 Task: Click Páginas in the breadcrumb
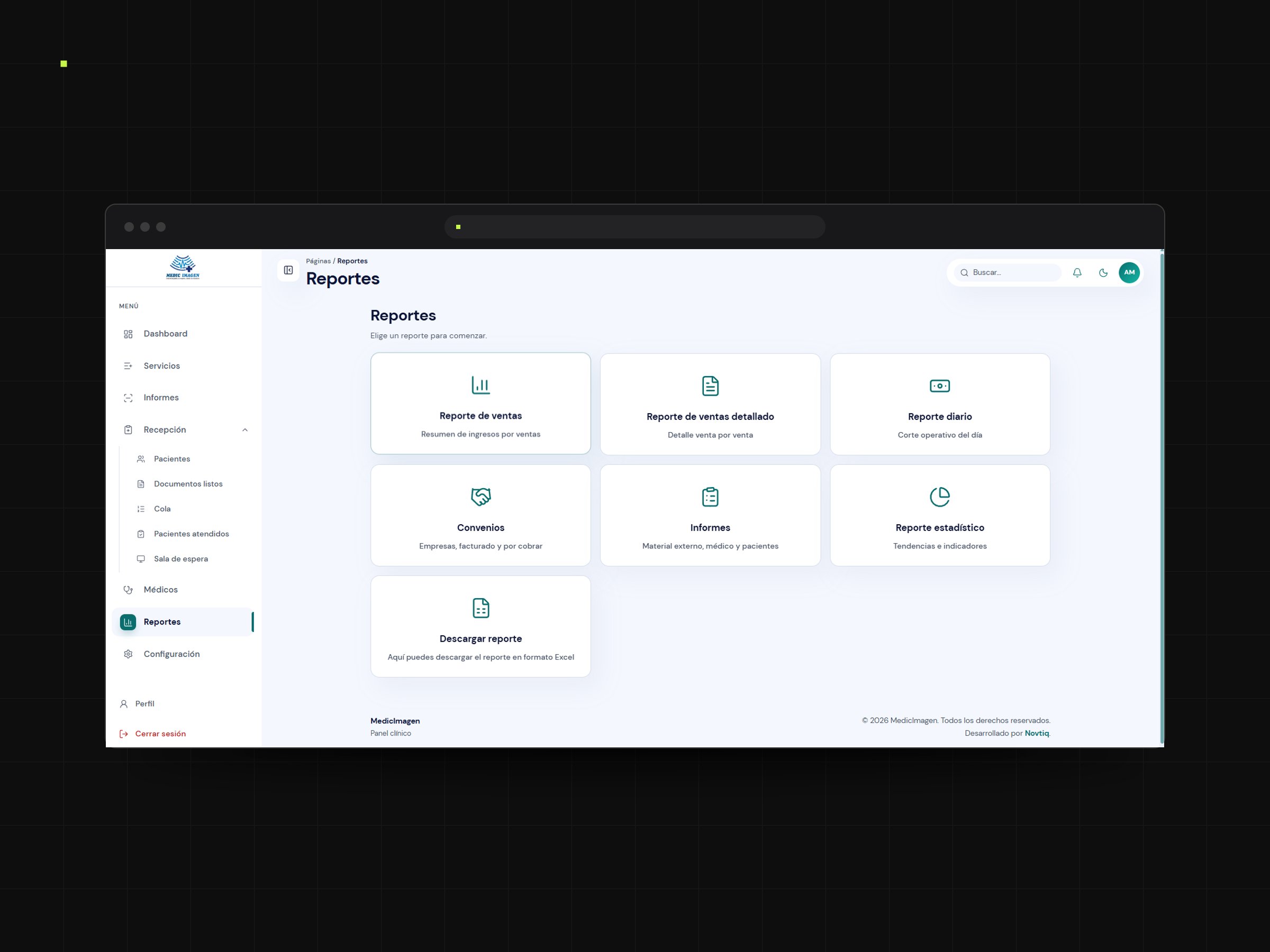tap(318, 261)
